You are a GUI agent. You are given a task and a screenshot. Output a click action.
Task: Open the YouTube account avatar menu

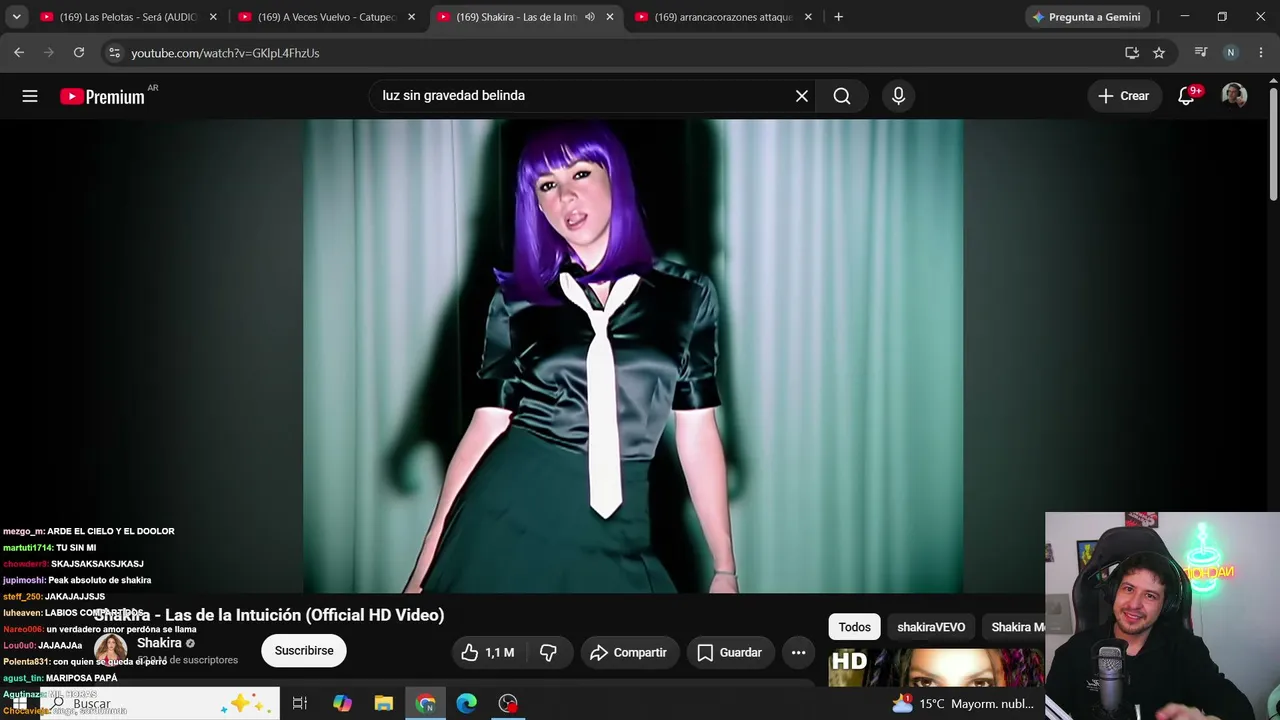pyautogui.click(x=1234, y=96)
